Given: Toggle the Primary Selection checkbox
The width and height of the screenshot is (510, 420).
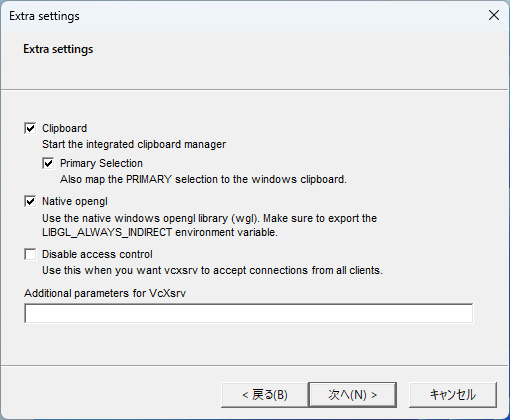Looking at the screenshot, I should 48,163.
